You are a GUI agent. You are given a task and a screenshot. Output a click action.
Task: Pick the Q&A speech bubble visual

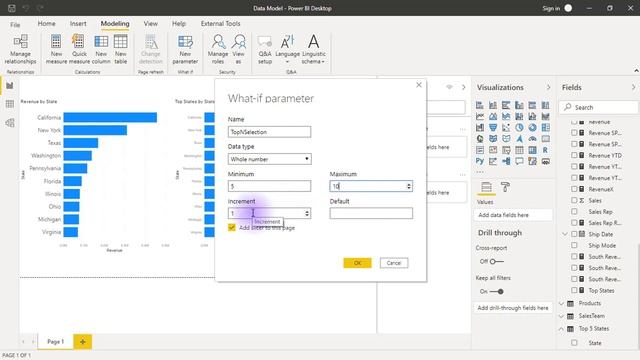click(x=519, y=161)
